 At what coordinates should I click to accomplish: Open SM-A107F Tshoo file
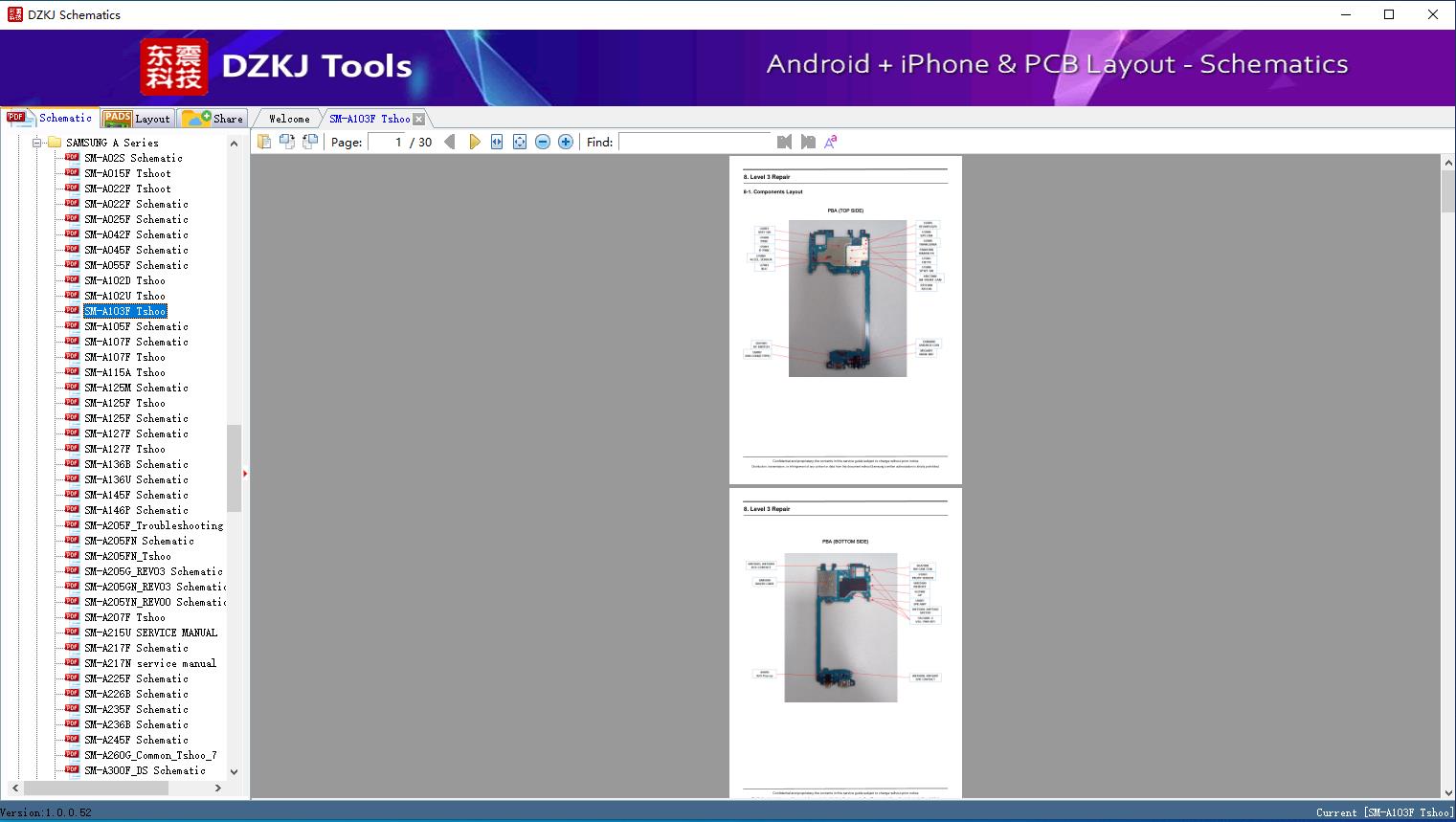124,357
